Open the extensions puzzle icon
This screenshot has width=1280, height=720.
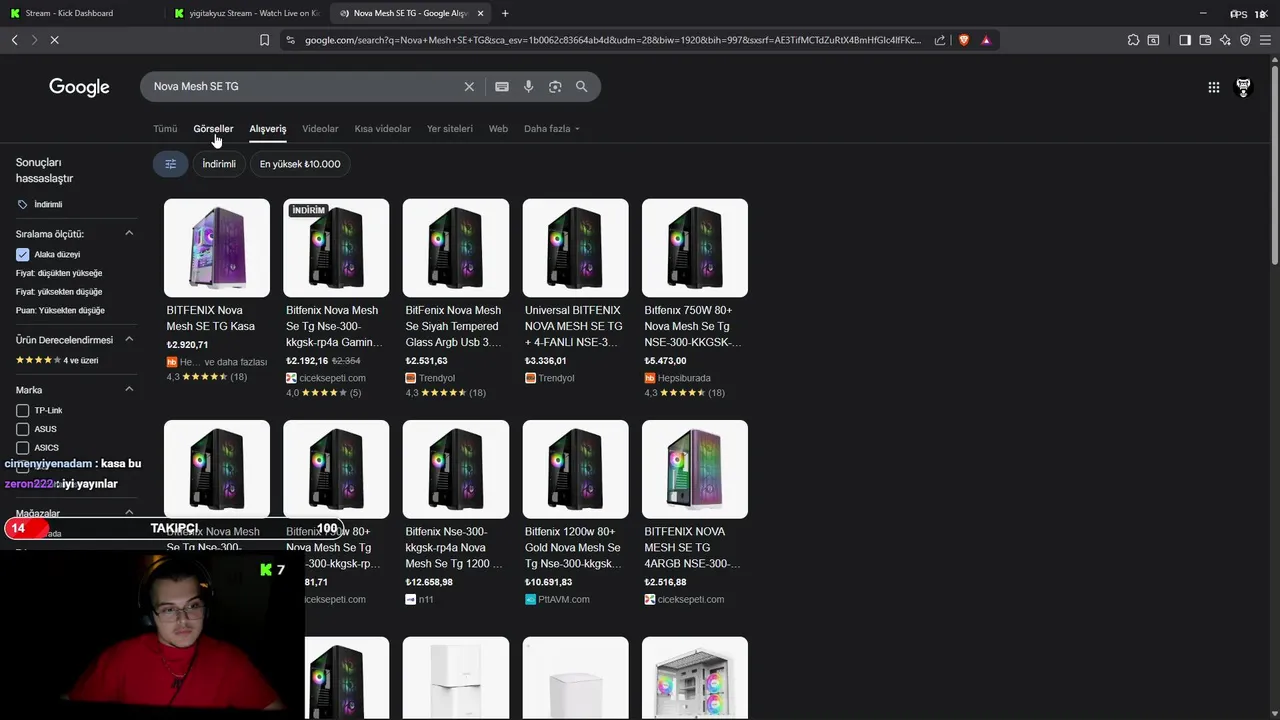click(1133, 40)
